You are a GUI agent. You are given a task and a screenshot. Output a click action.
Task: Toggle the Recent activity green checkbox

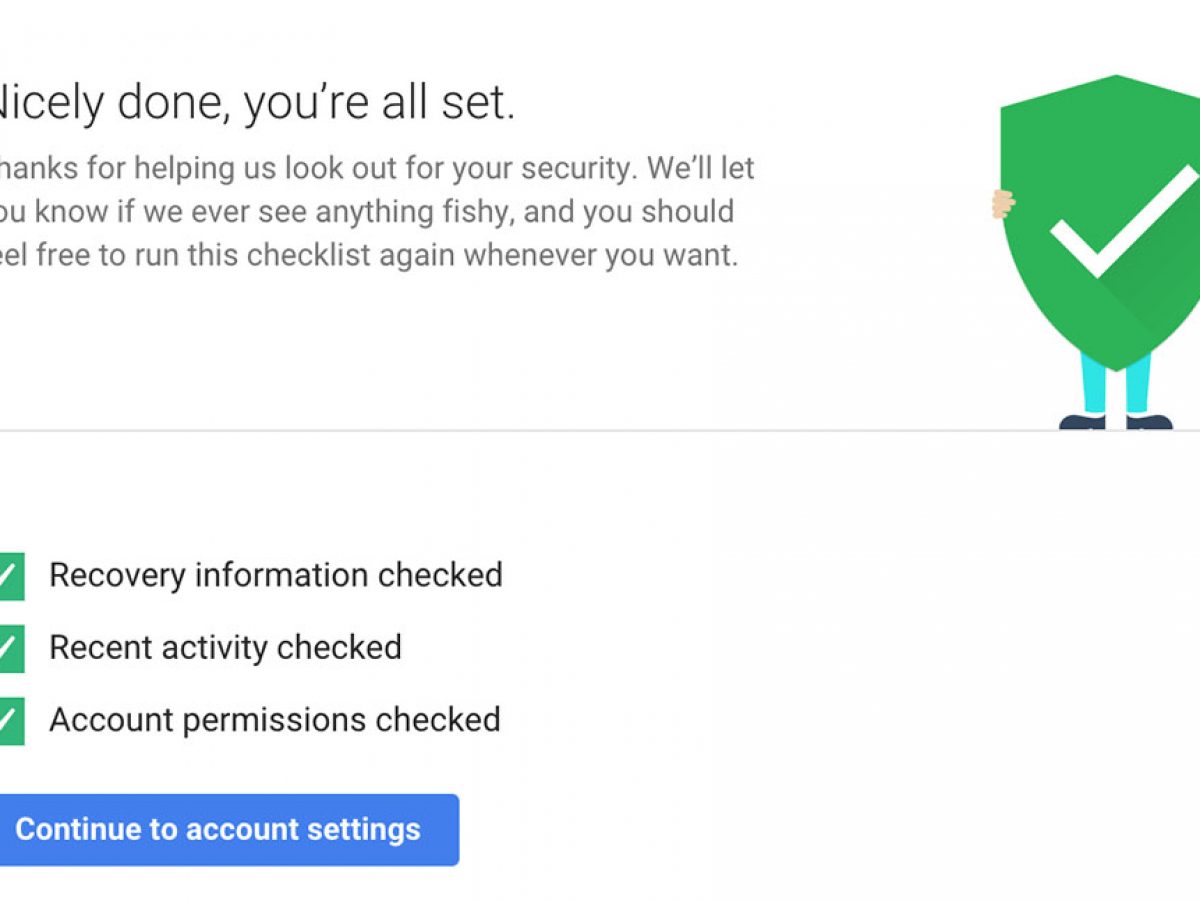coord(10,648)
